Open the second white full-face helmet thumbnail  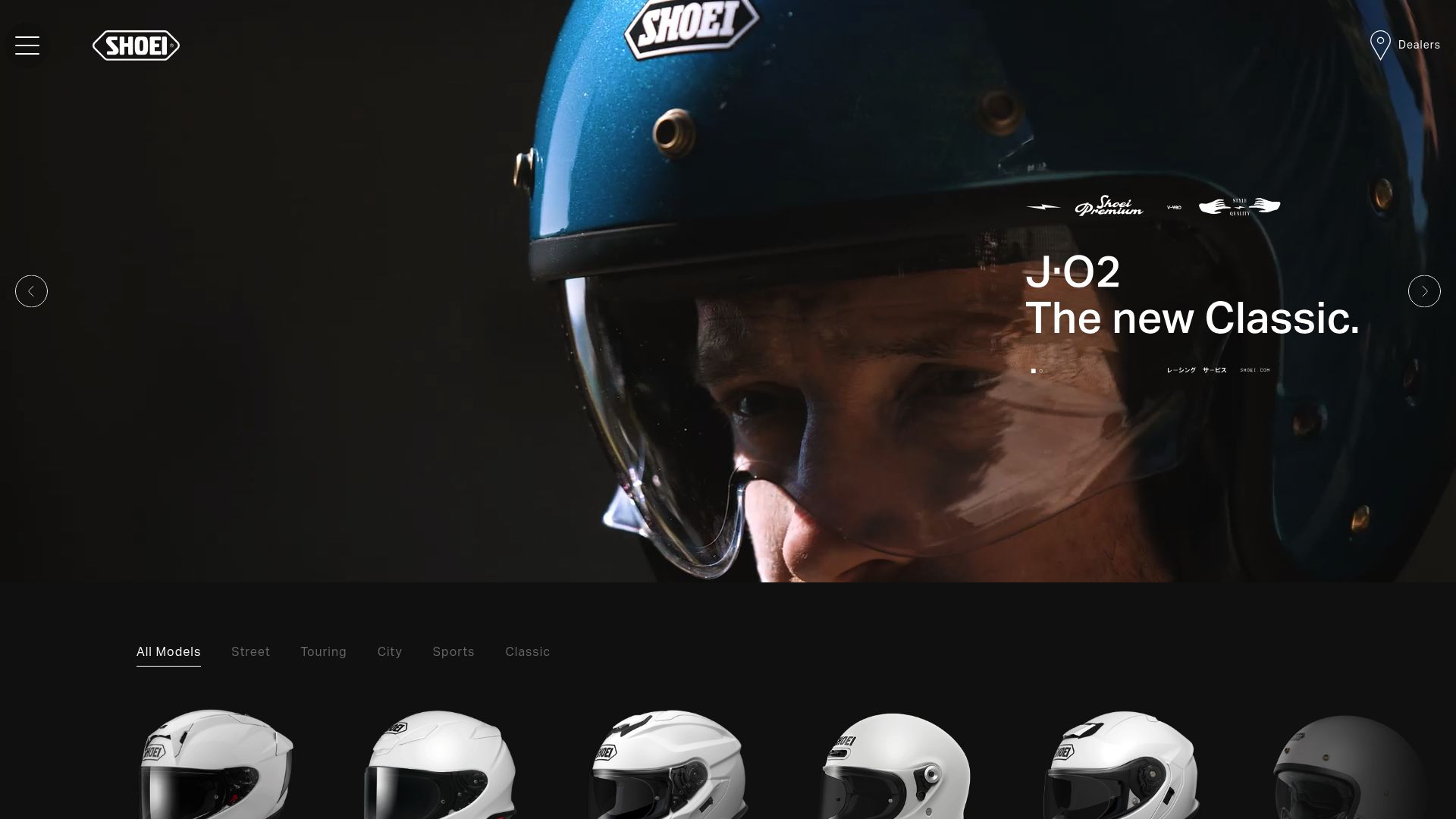(x=440, y=764)
